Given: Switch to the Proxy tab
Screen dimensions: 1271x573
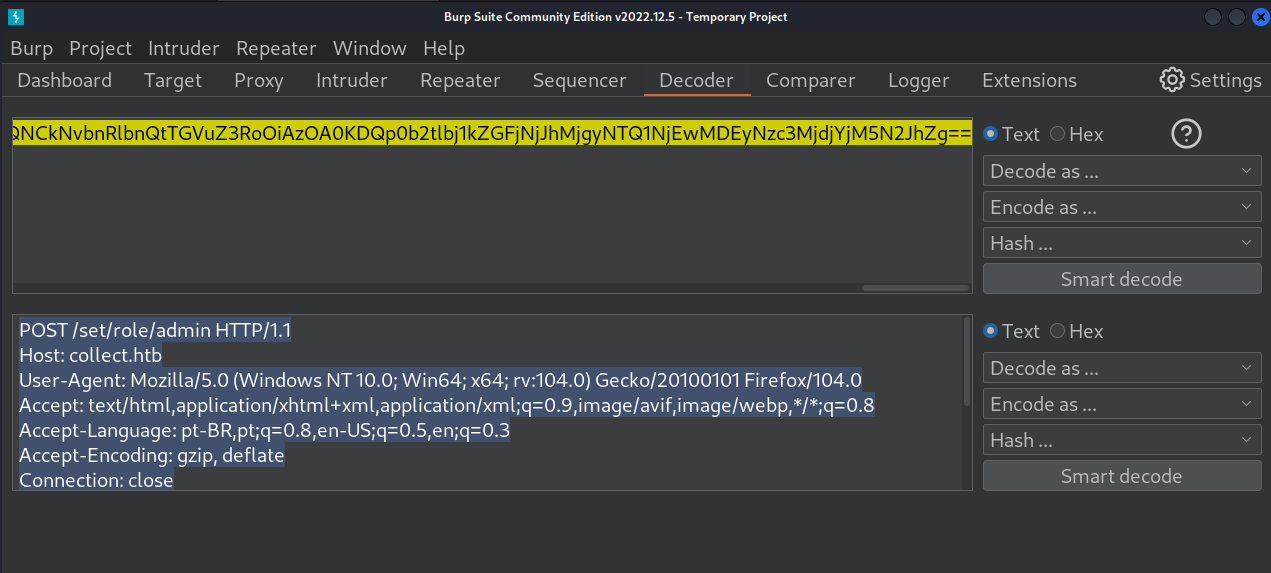Looking at the screenshot, I should [259, 80].
